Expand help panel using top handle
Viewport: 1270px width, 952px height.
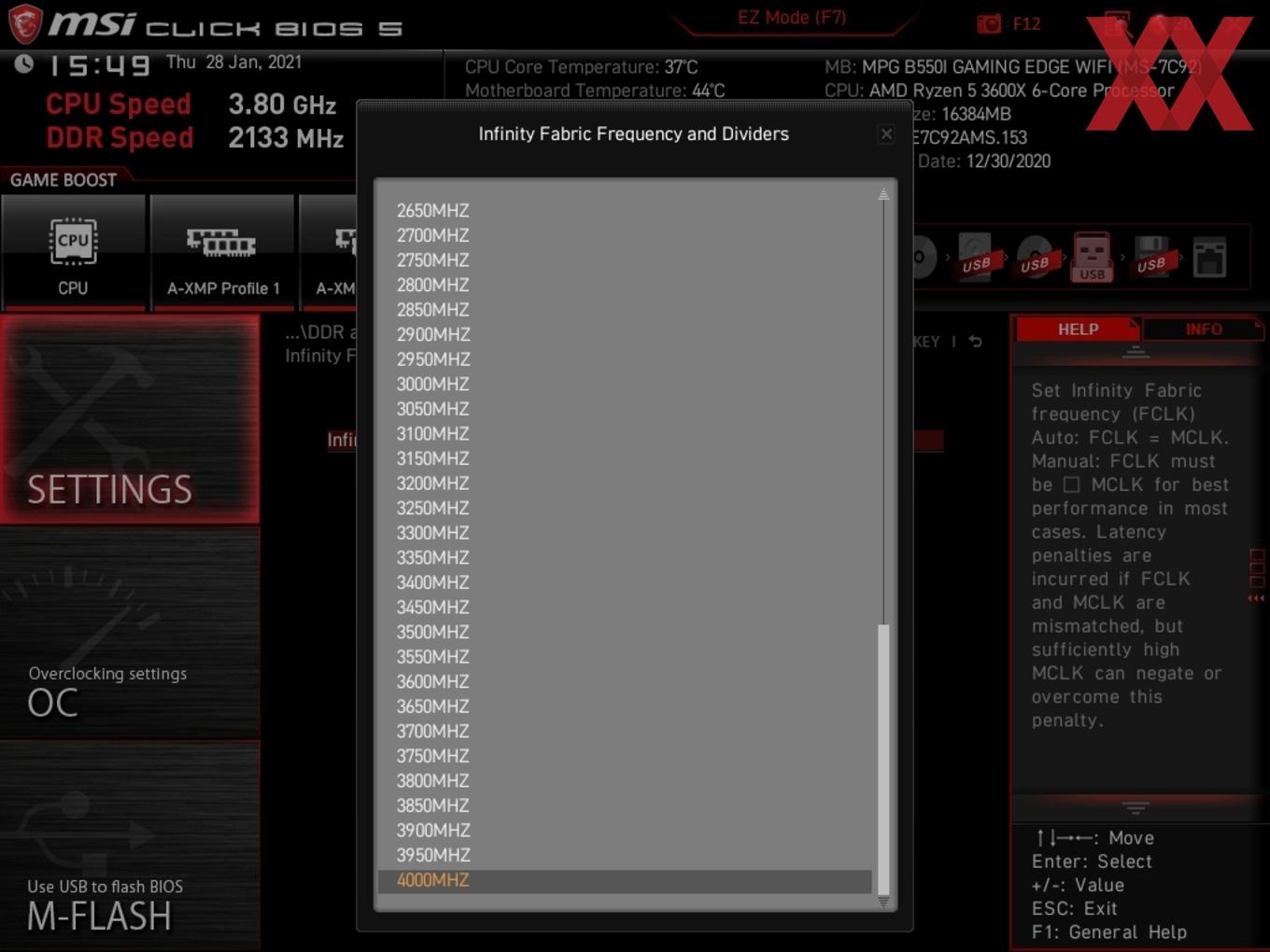(1136, 352)
